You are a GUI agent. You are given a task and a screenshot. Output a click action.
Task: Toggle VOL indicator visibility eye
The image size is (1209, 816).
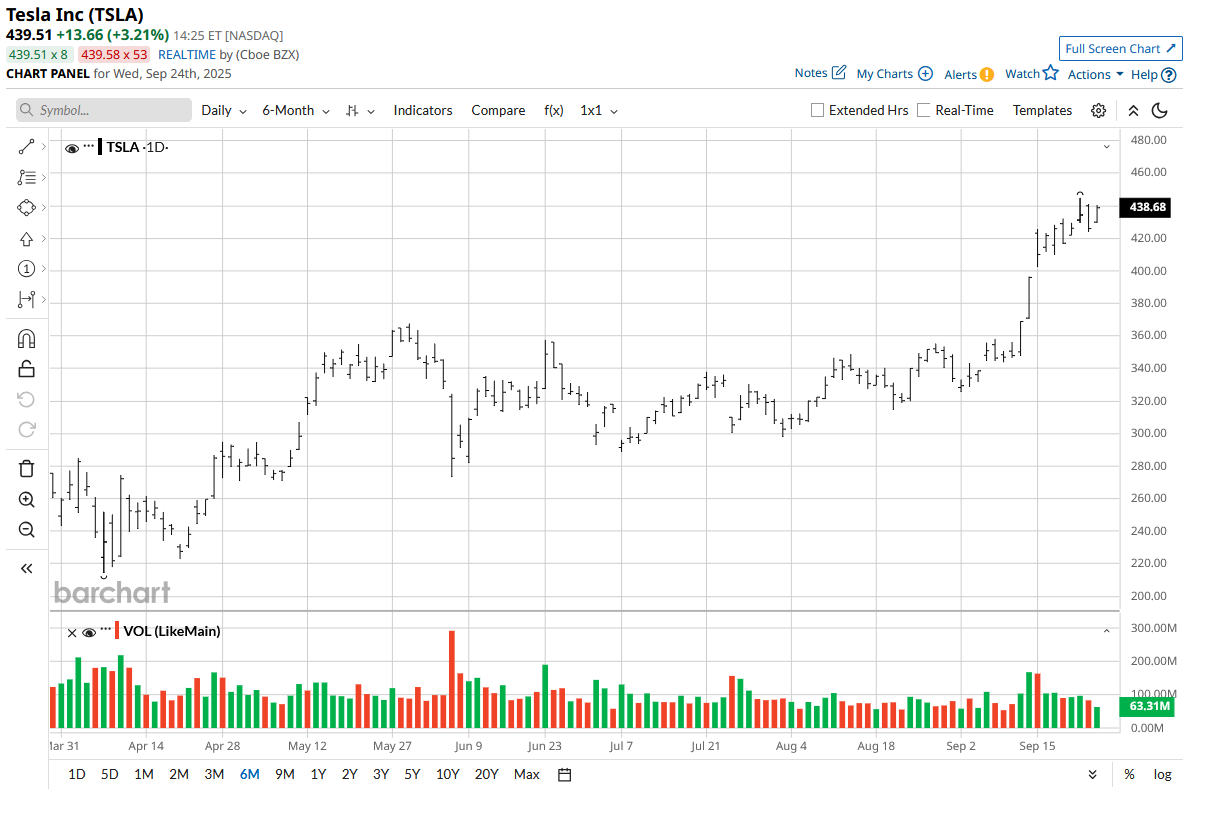tap(89, 632)
